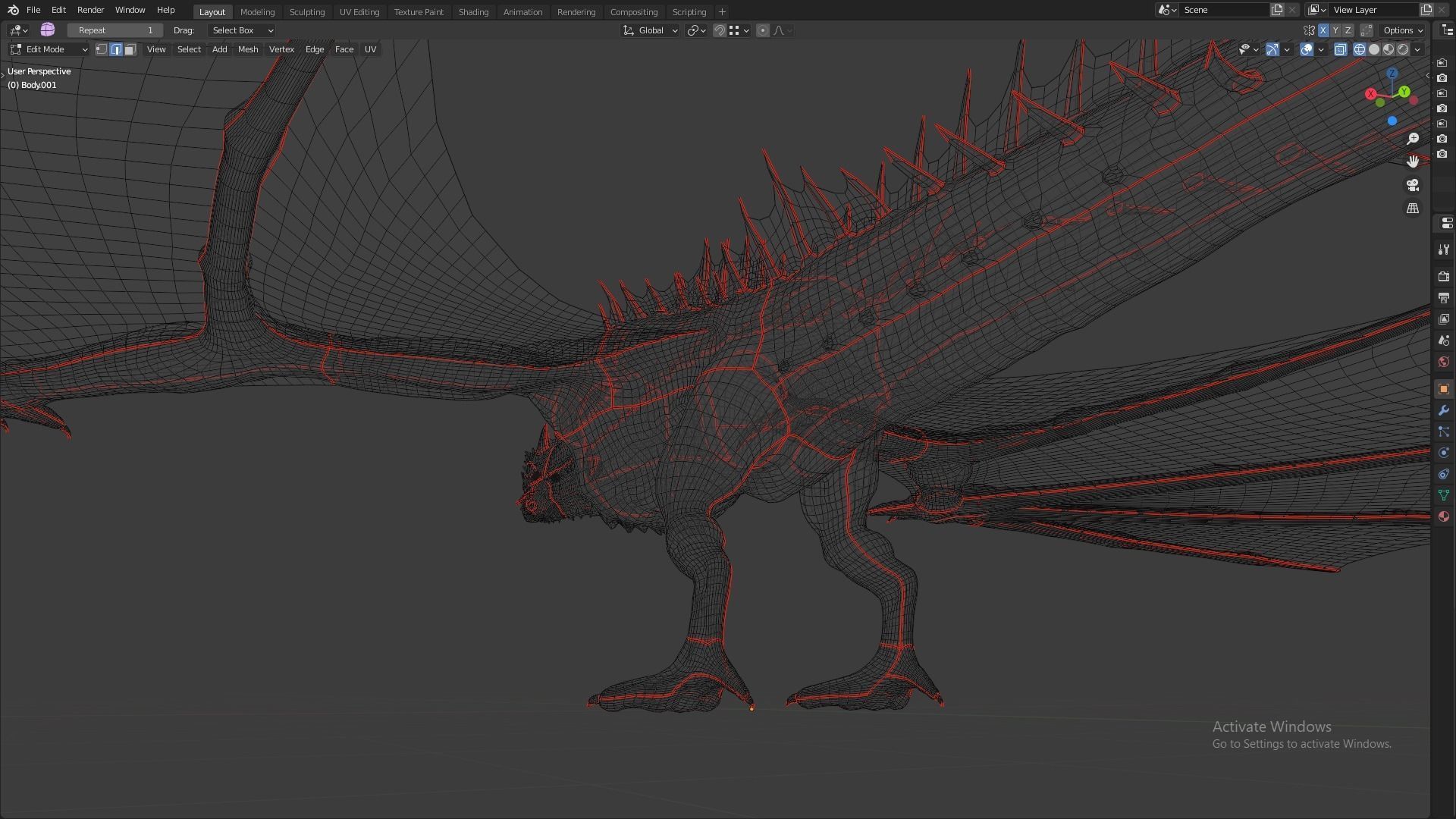This screenshot has height=819, width=1456.
Task: Open the Render menu
Action: tap(90, 10)
